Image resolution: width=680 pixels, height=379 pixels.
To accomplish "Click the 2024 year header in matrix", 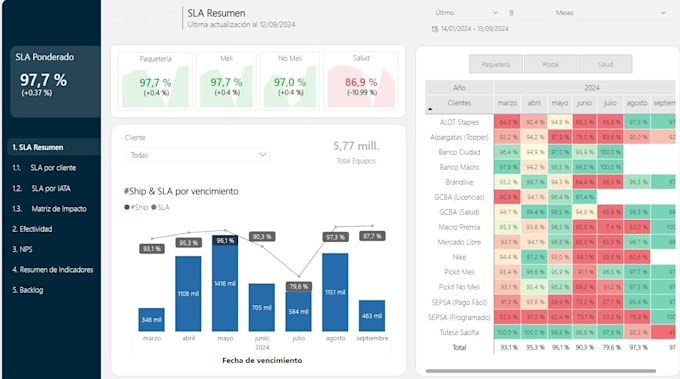I will click(592, 88).
